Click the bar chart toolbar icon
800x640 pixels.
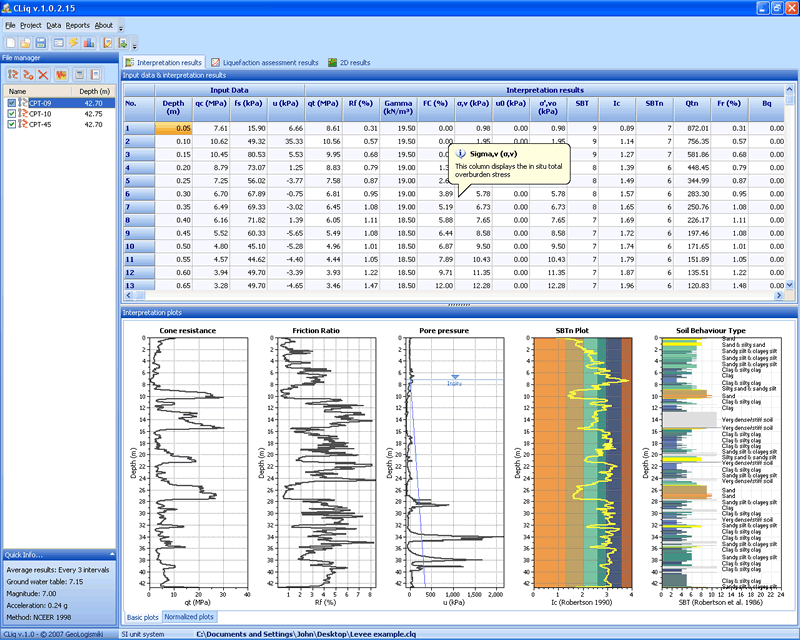tap(89, 43)
